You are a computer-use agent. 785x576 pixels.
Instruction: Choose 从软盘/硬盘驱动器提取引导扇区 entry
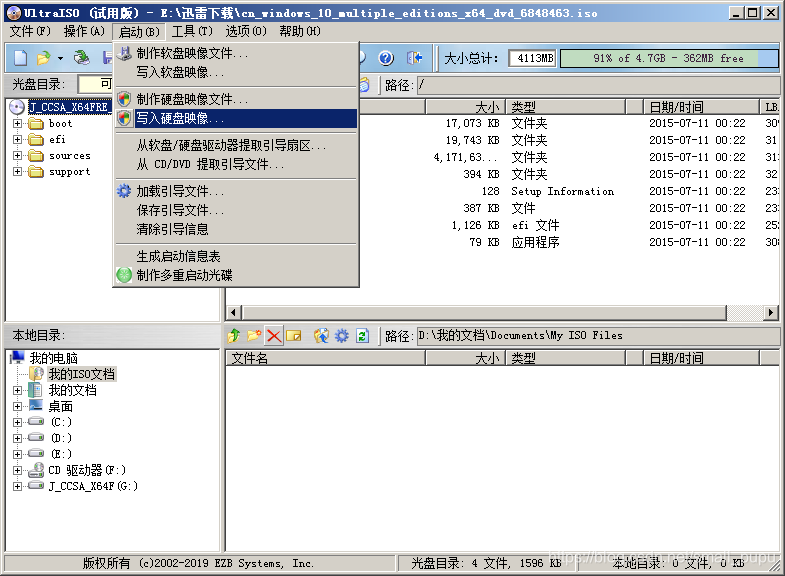point(236,145)
